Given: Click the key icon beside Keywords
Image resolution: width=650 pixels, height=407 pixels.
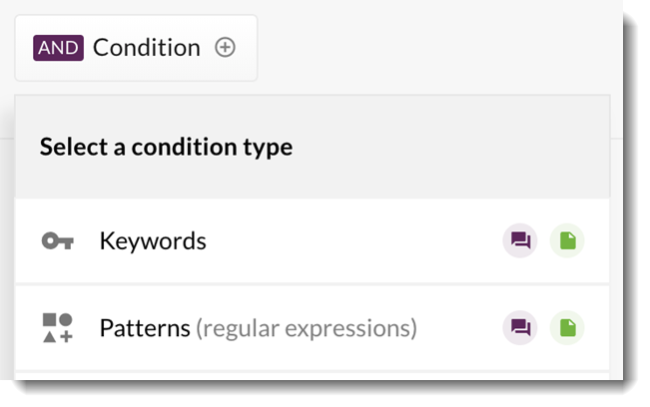Looking at the screenshot, I should pos(57,241).
